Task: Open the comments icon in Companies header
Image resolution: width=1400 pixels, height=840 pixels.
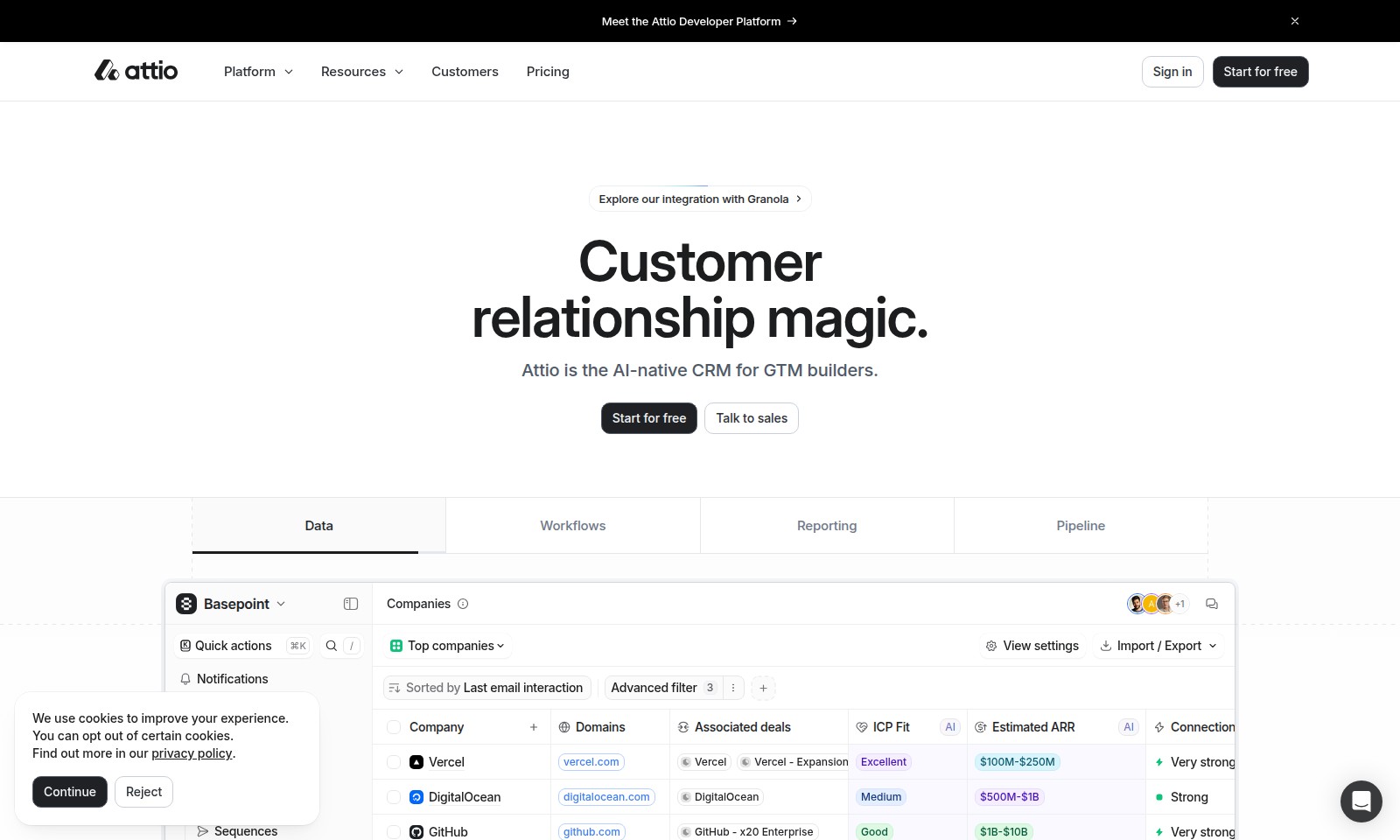Action: coord(1212,604)
